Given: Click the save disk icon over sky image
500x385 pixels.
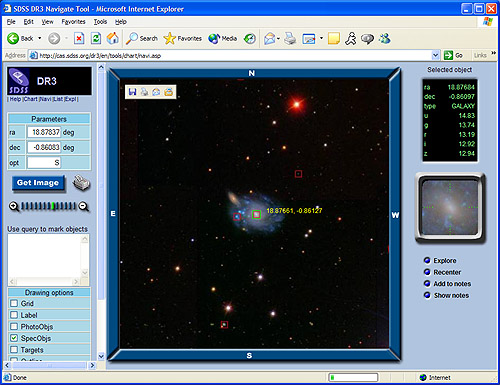Looking at the screenshot, I should tap(133, 92).
